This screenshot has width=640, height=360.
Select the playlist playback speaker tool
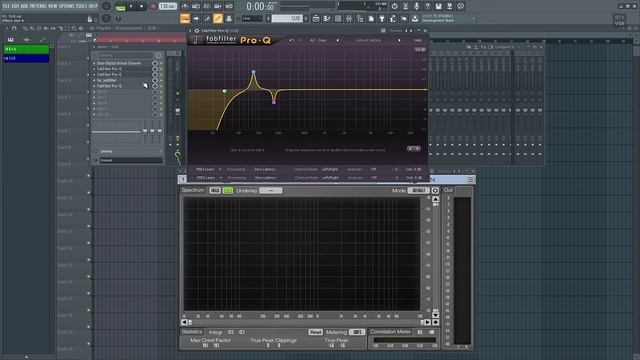point(81,29)
